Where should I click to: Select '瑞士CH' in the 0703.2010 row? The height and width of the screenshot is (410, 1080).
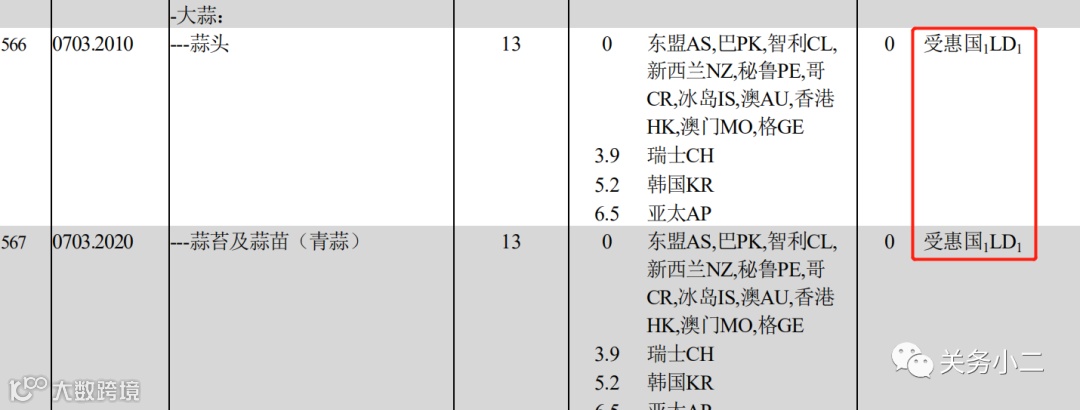point(681,156)
